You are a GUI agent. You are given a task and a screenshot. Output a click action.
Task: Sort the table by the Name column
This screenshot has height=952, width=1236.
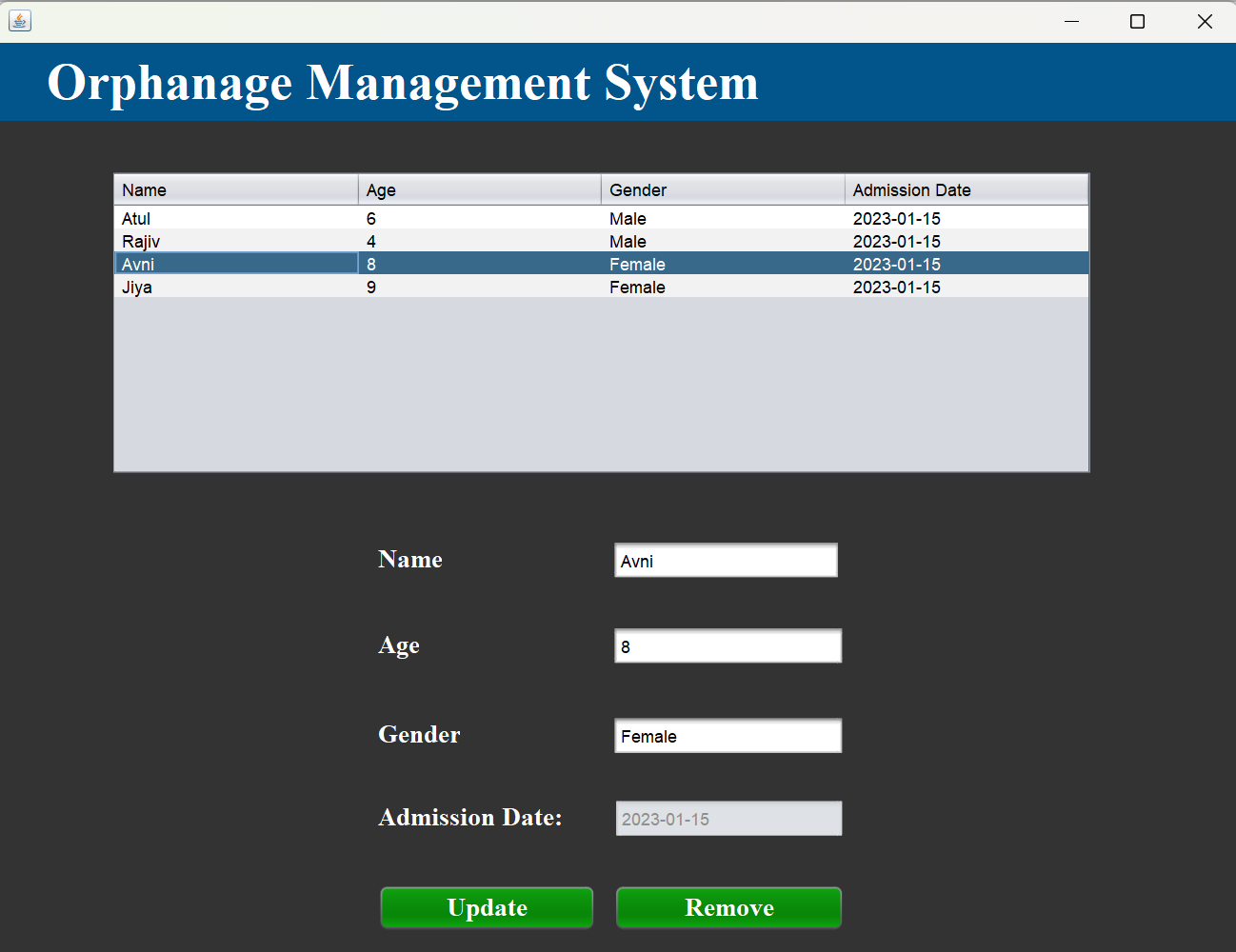coord(235,189)
